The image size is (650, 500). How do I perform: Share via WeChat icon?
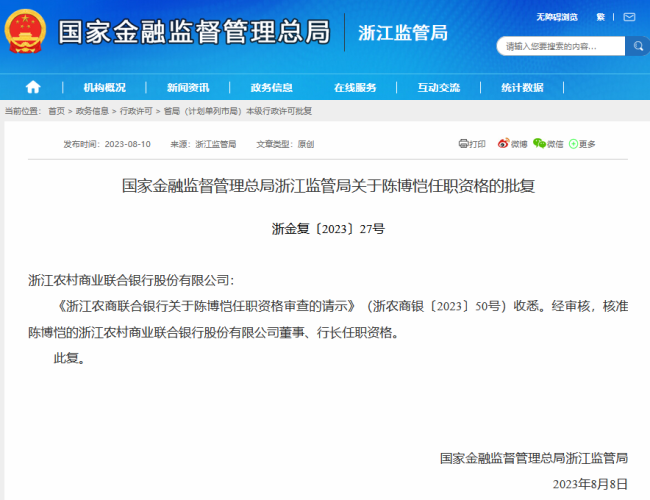[x=539, y=143]
